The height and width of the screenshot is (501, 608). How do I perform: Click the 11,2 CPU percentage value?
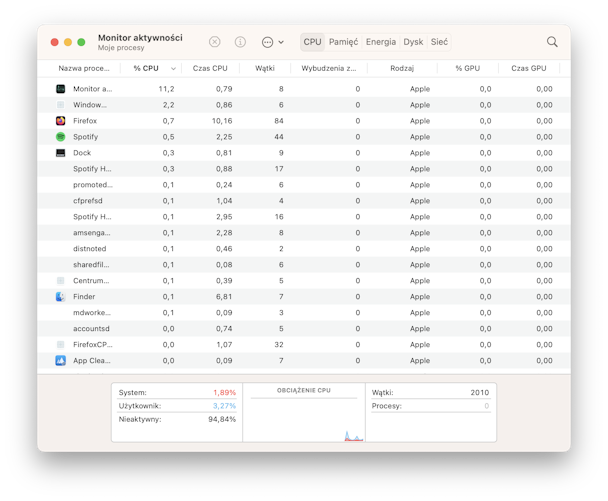point(166,89)
